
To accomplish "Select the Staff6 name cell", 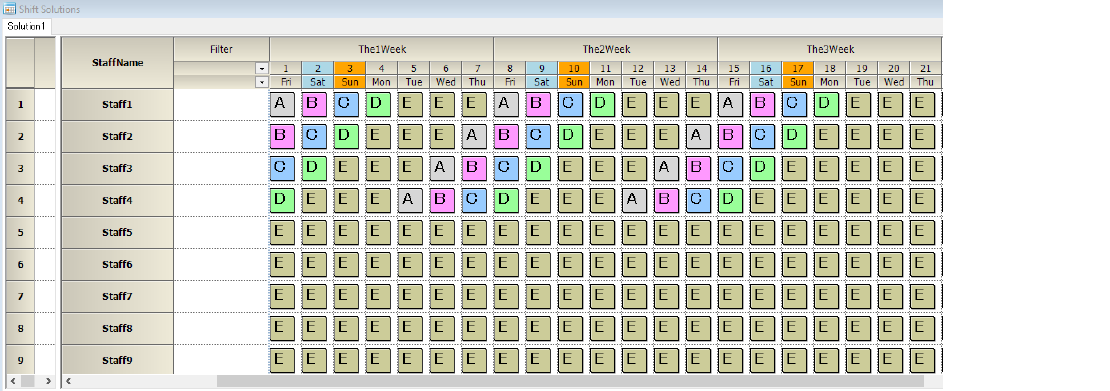I will coord(118,264).
